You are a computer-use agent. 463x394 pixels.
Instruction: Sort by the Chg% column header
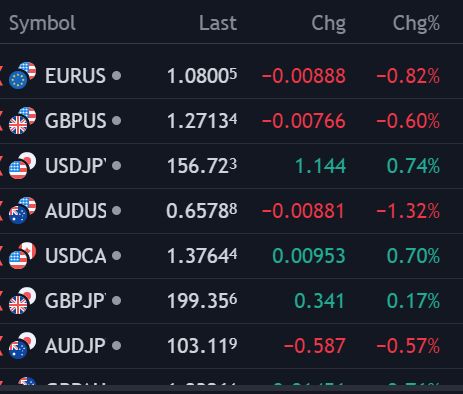point(416,24)
